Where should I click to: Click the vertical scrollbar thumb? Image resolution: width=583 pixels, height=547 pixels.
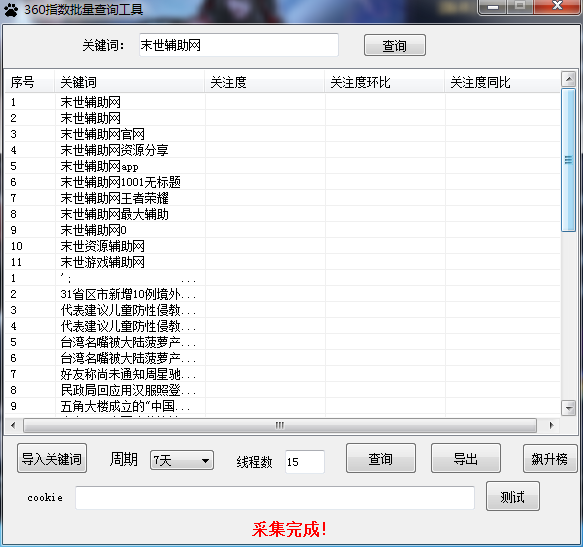(568, 160)
